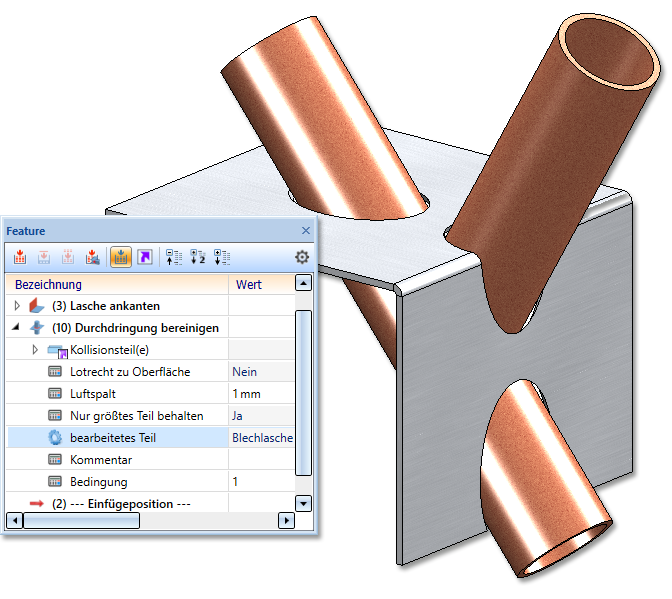Select the Kommentar row
Screen dimensions: 672x599
(150, 460)
